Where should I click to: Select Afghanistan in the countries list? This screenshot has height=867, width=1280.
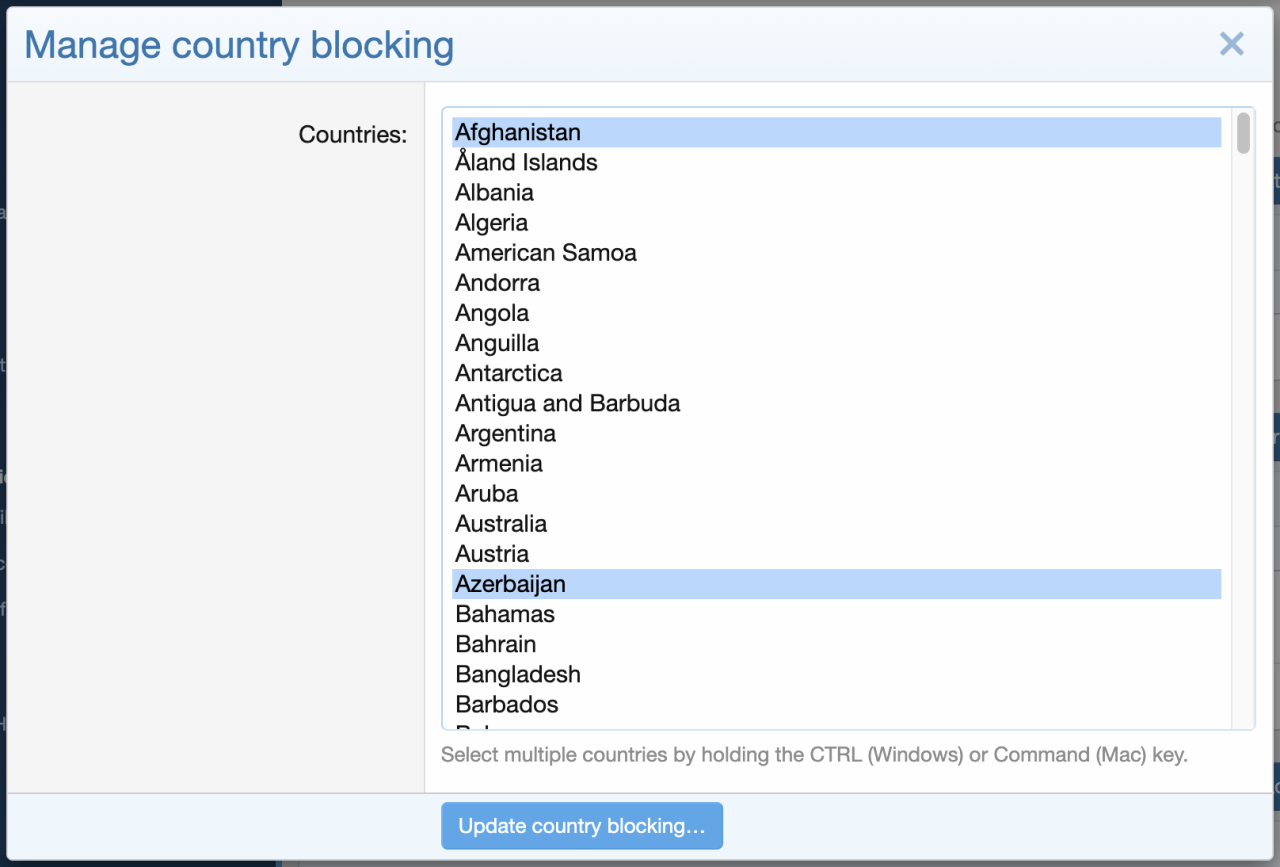tap(518, 132)
